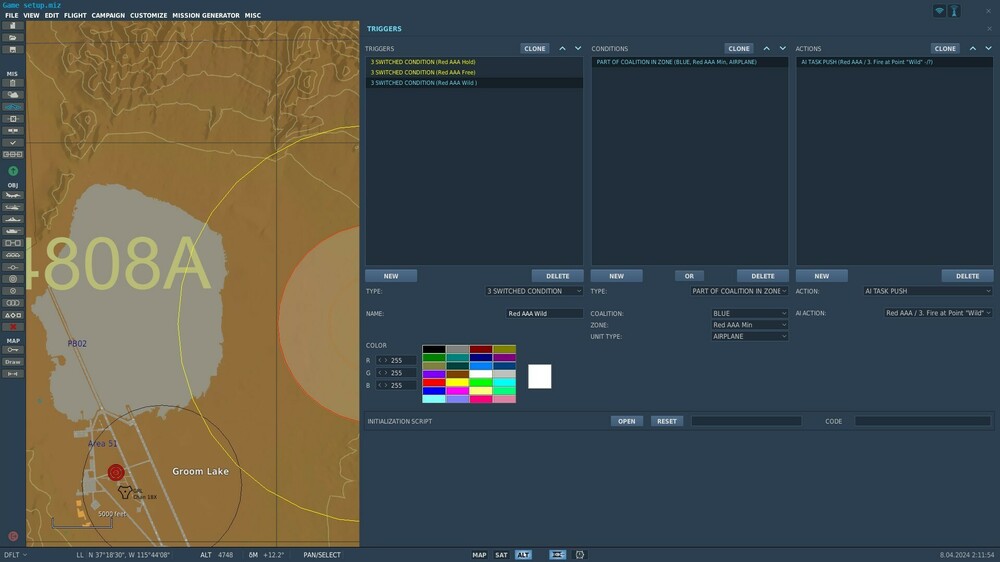Open the CAMPAIGN menu
This screenshot has height=562, width=1000.
[108, 16]
